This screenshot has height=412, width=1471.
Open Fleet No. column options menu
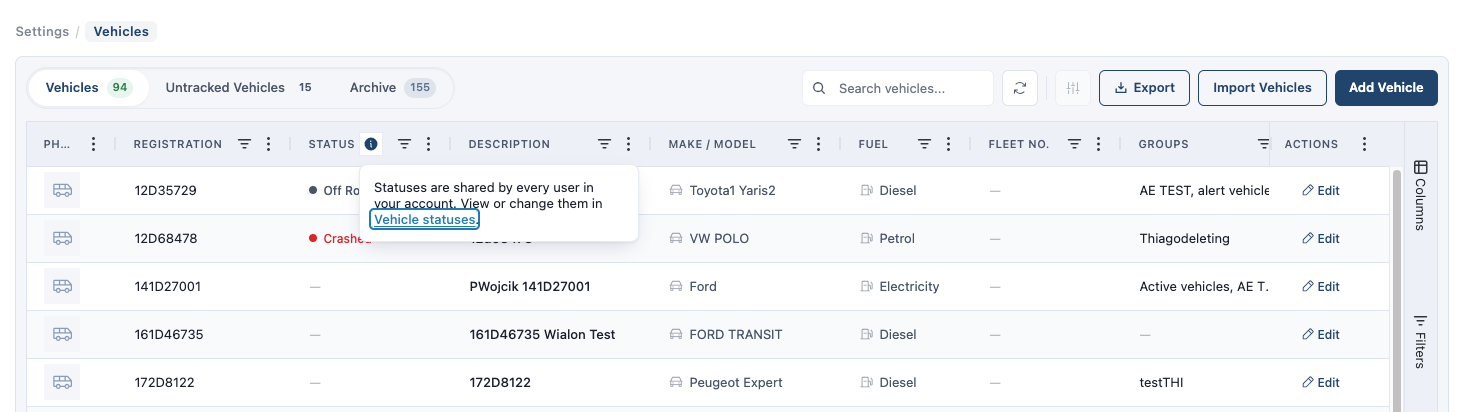[1098, 144]
